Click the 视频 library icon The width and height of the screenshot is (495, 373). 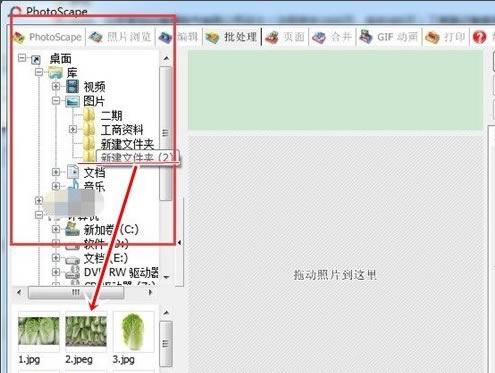[72, 86]
